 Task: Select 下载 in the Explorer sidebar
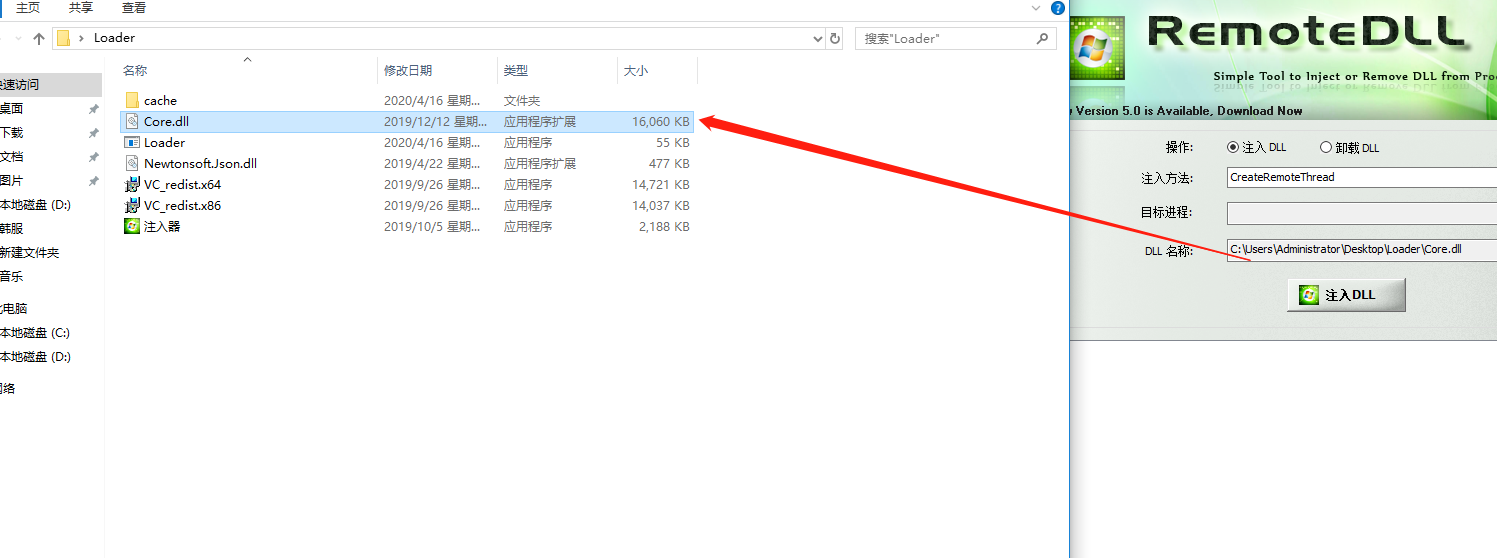11,133
